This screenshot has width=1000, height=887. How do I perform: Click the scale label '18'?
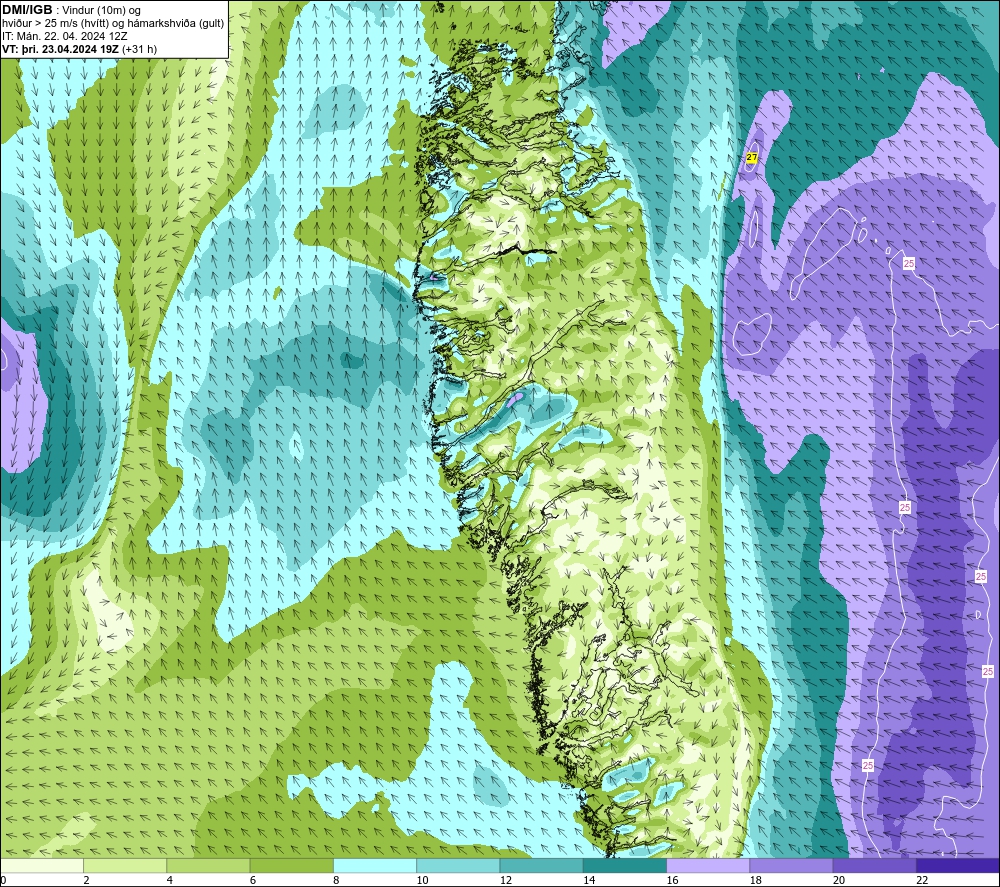click(x=756, y=881)
